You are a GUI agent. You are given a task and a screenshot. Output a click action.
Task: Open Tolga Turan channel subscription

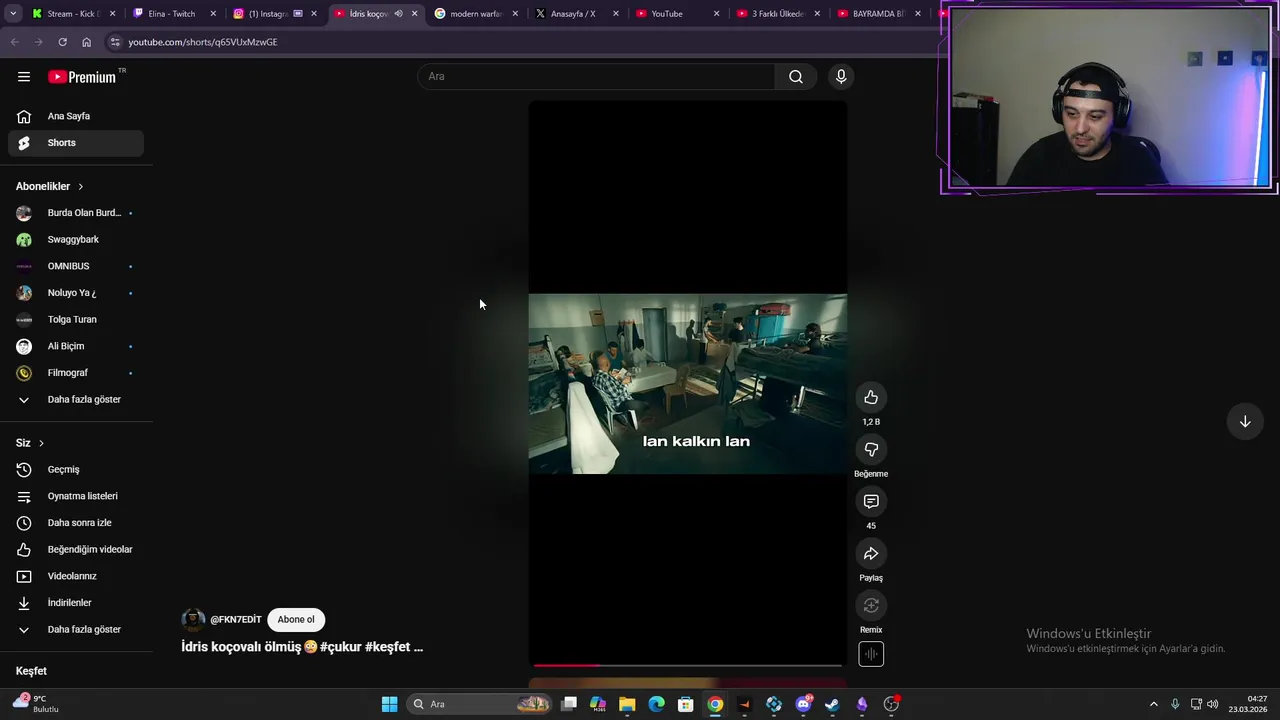(76, 319)
